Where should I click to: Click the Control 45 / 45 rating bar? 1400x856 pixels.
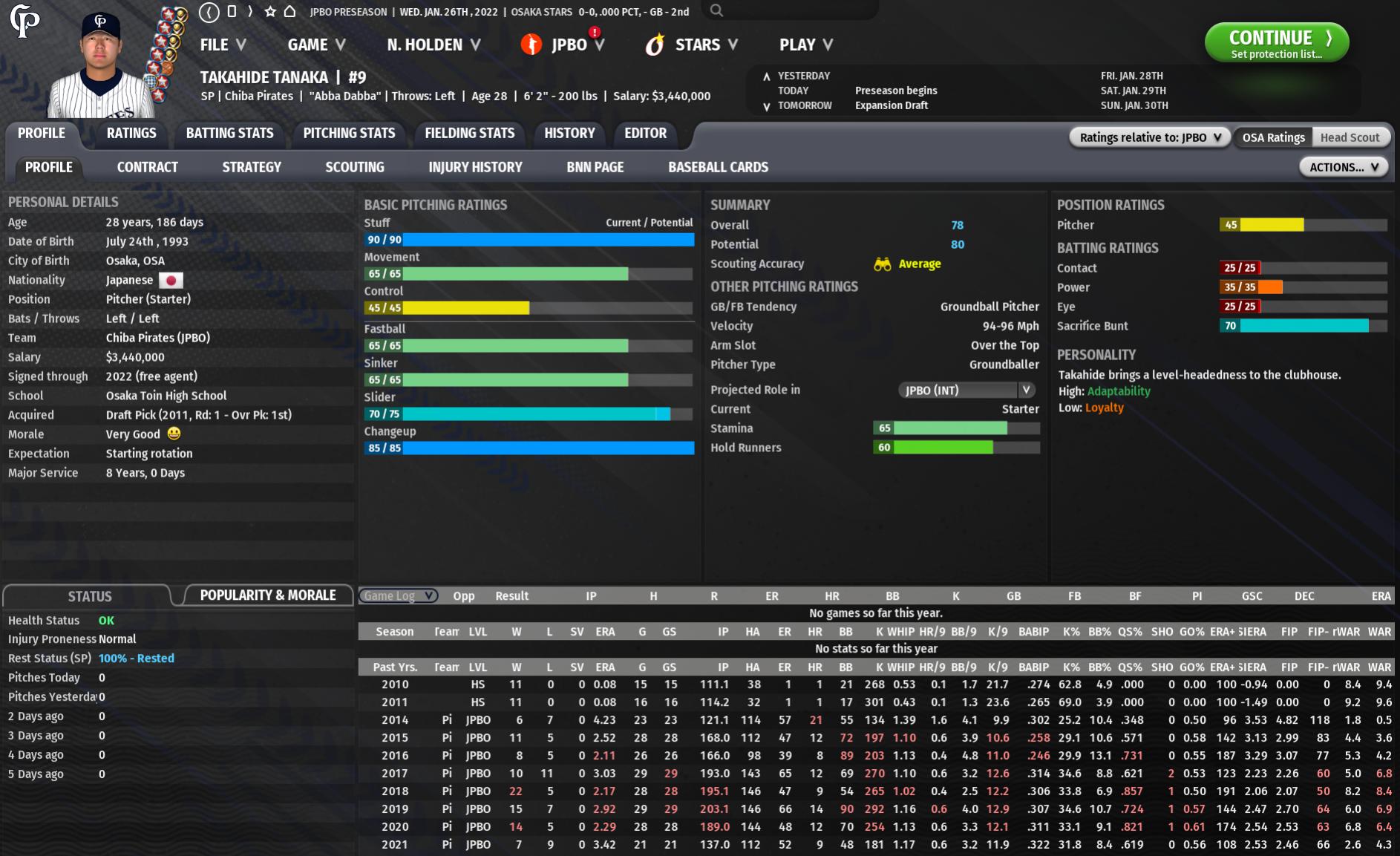coord(529,308)
